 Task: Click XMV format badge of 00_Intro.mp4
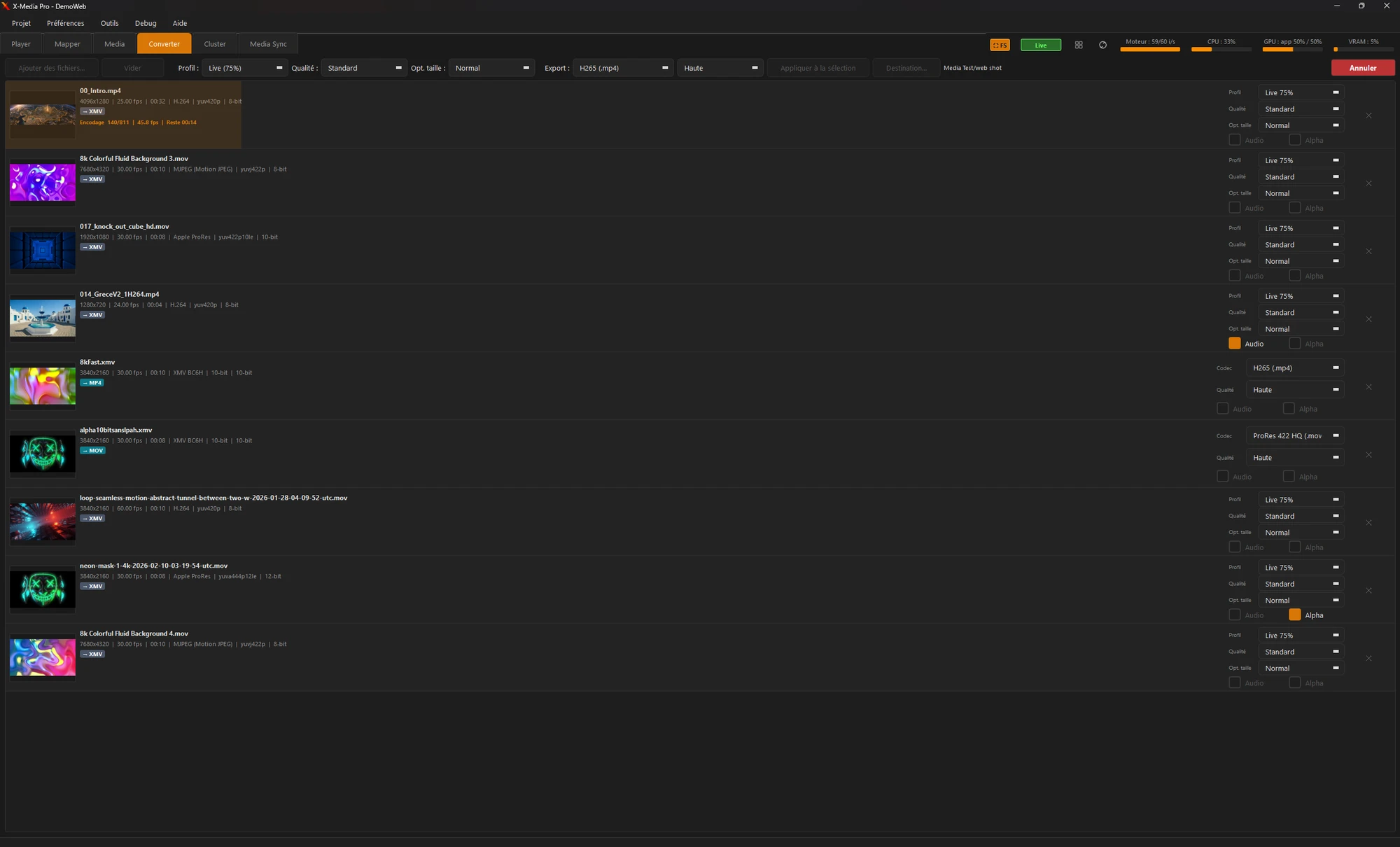92,111
